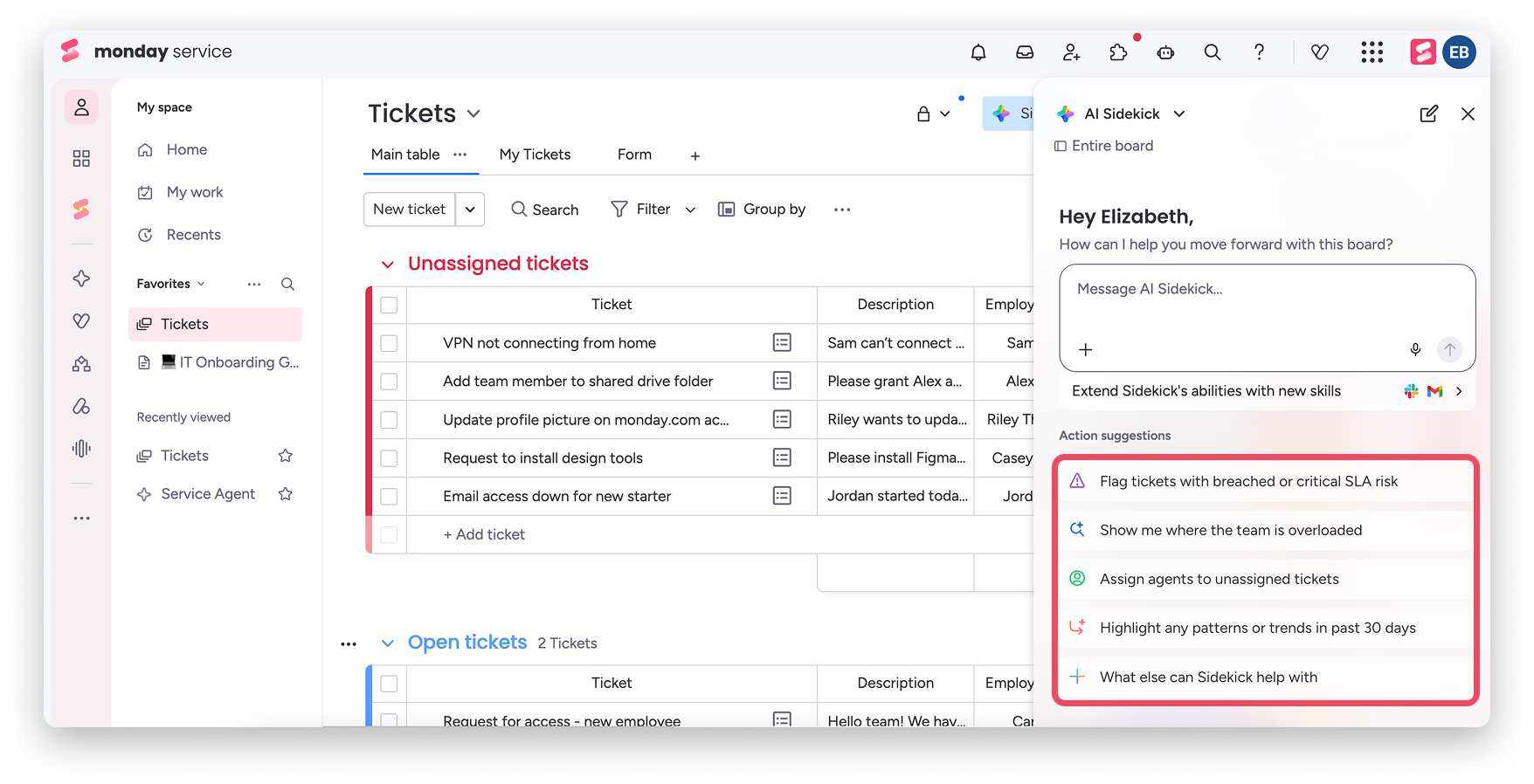Click What else can Sidekick help with

(x=1265, y=677)
